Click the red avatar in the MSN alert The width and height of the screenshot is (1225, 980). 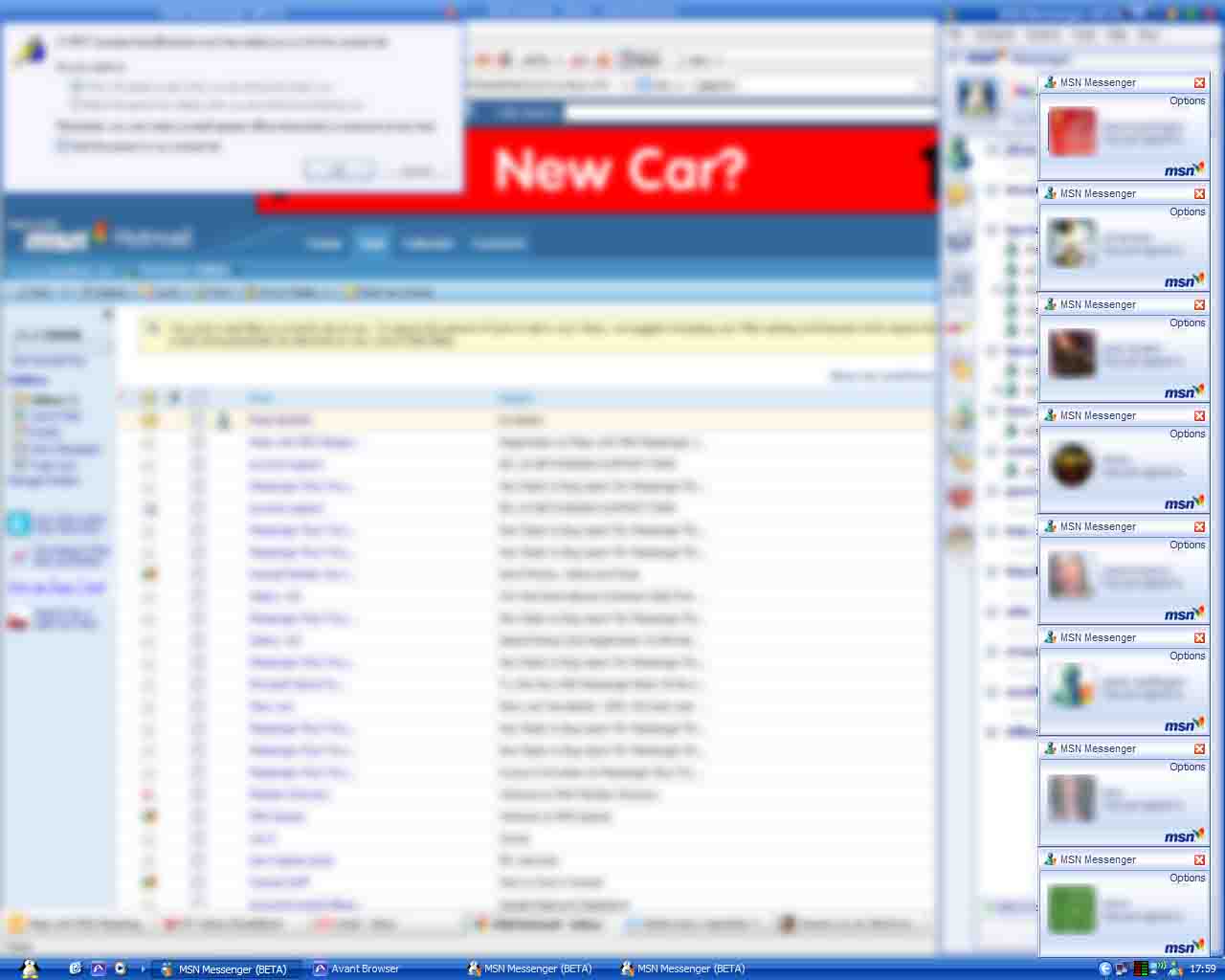(1071, 132)
